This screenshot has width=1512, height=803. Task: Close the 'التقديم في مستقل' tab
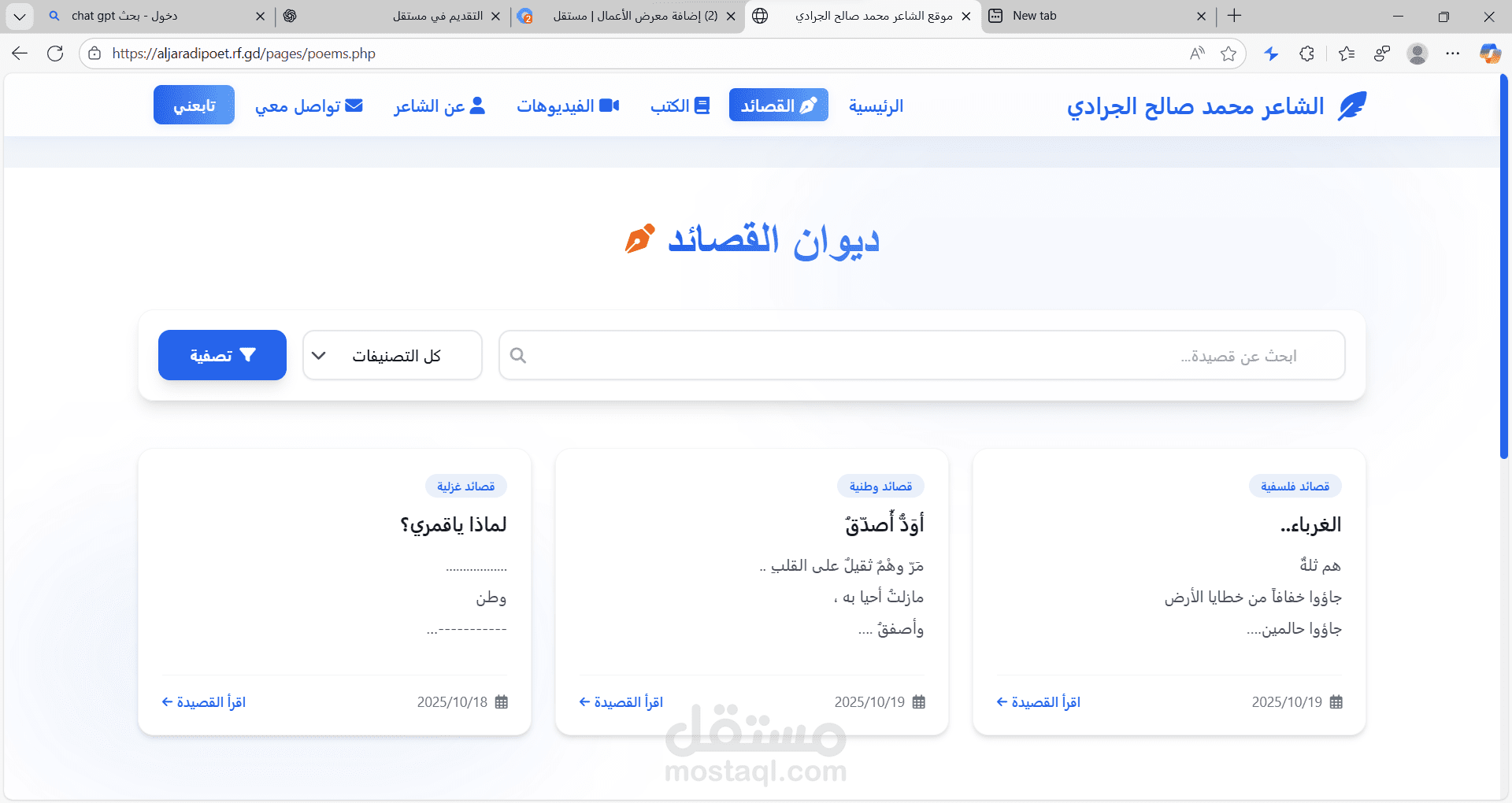[495, 16]
